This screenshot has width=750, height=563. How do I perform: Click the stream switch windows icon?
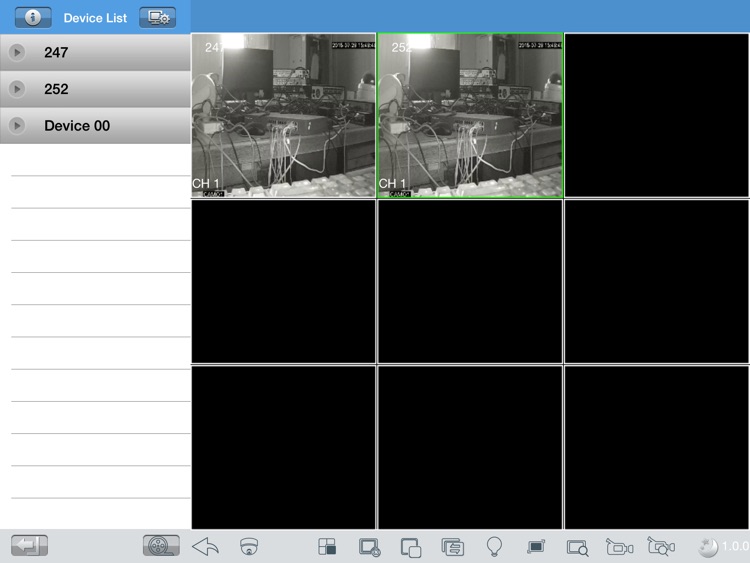click(x=452, y=547)
